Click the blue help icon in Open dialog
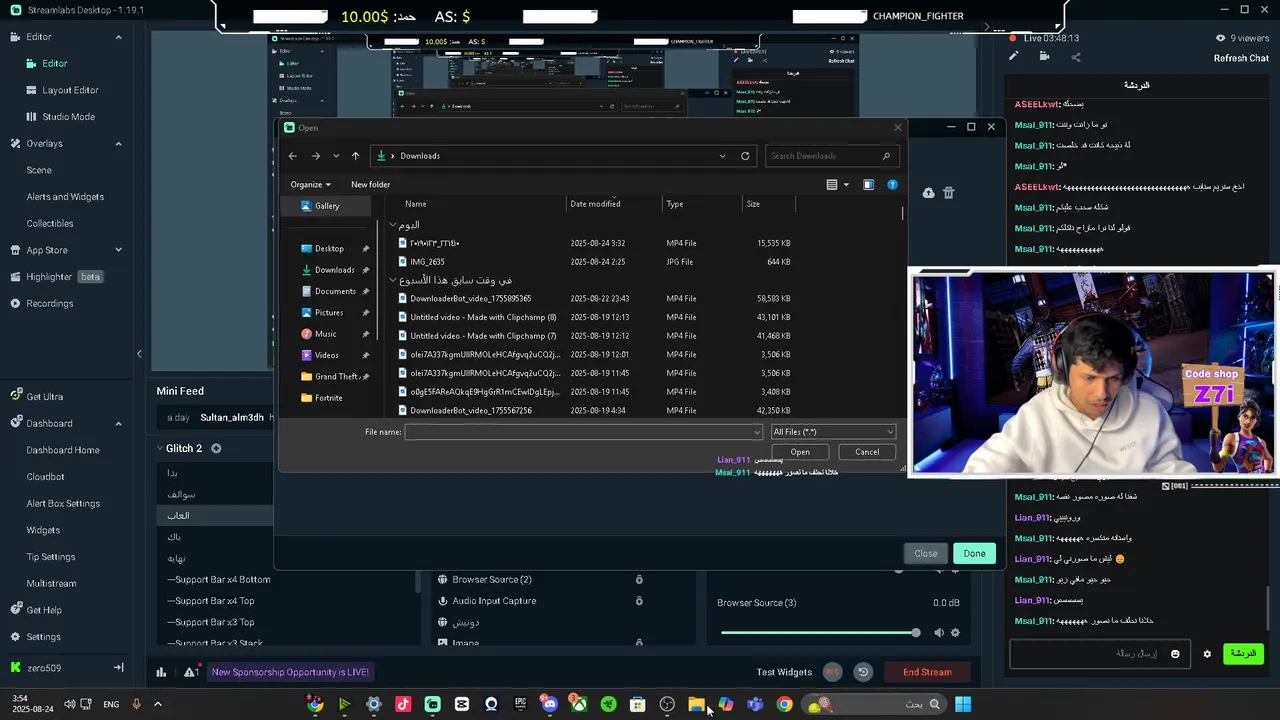This screenshot has width=1280, height=720. click(x=893, y=185)
